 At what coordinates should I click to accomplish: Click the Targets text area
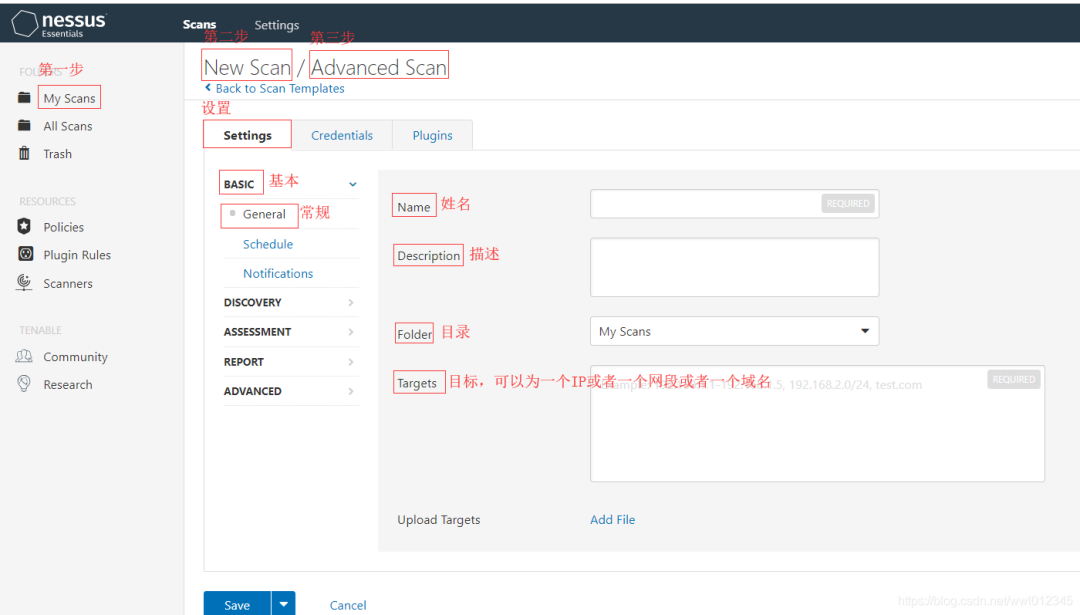point(817,424)
